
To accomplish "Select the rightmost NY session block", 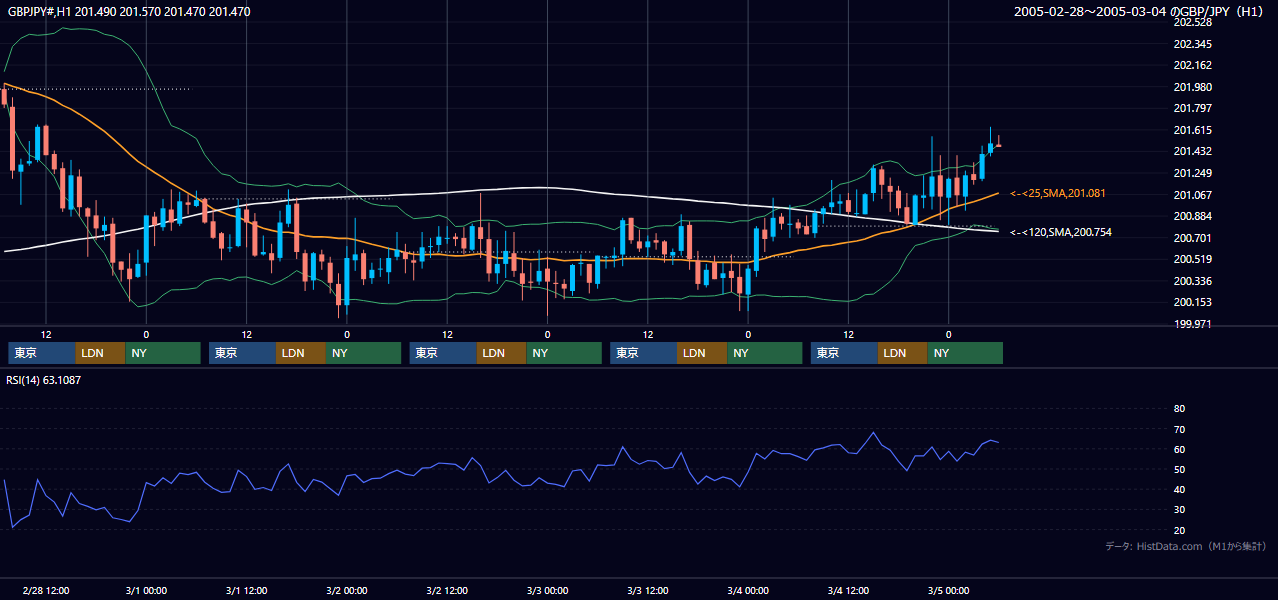I will pos(965,353).
